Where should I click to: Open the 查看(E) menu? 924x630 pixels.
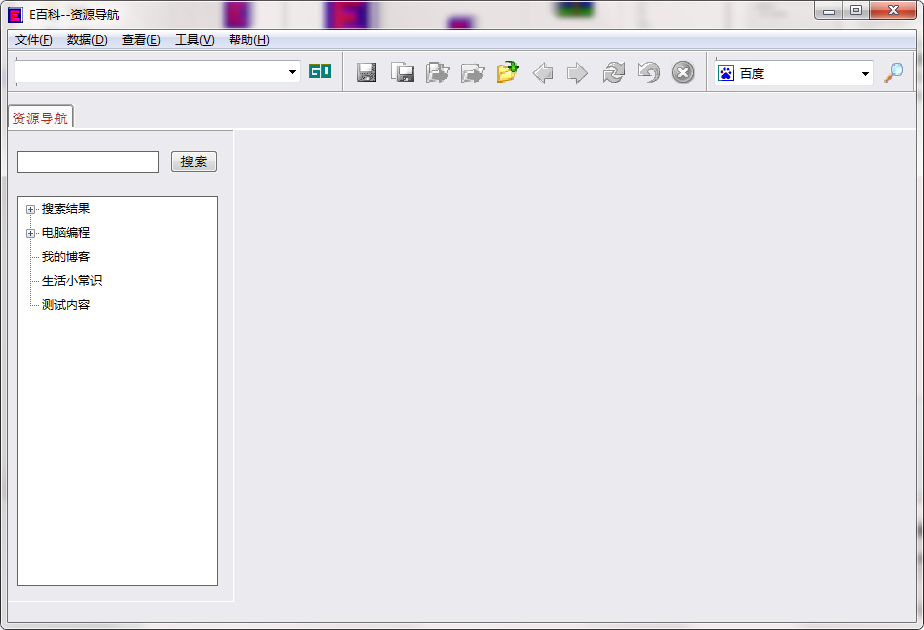[141, 39]
